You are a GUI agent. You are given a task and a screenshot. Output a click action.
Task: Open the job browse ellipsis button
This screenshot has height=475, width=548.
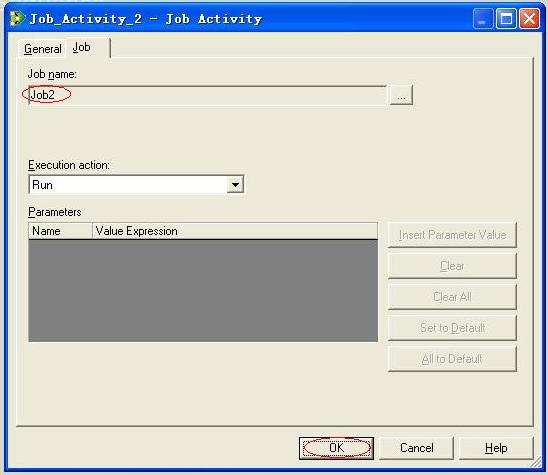tap(401, 95)
